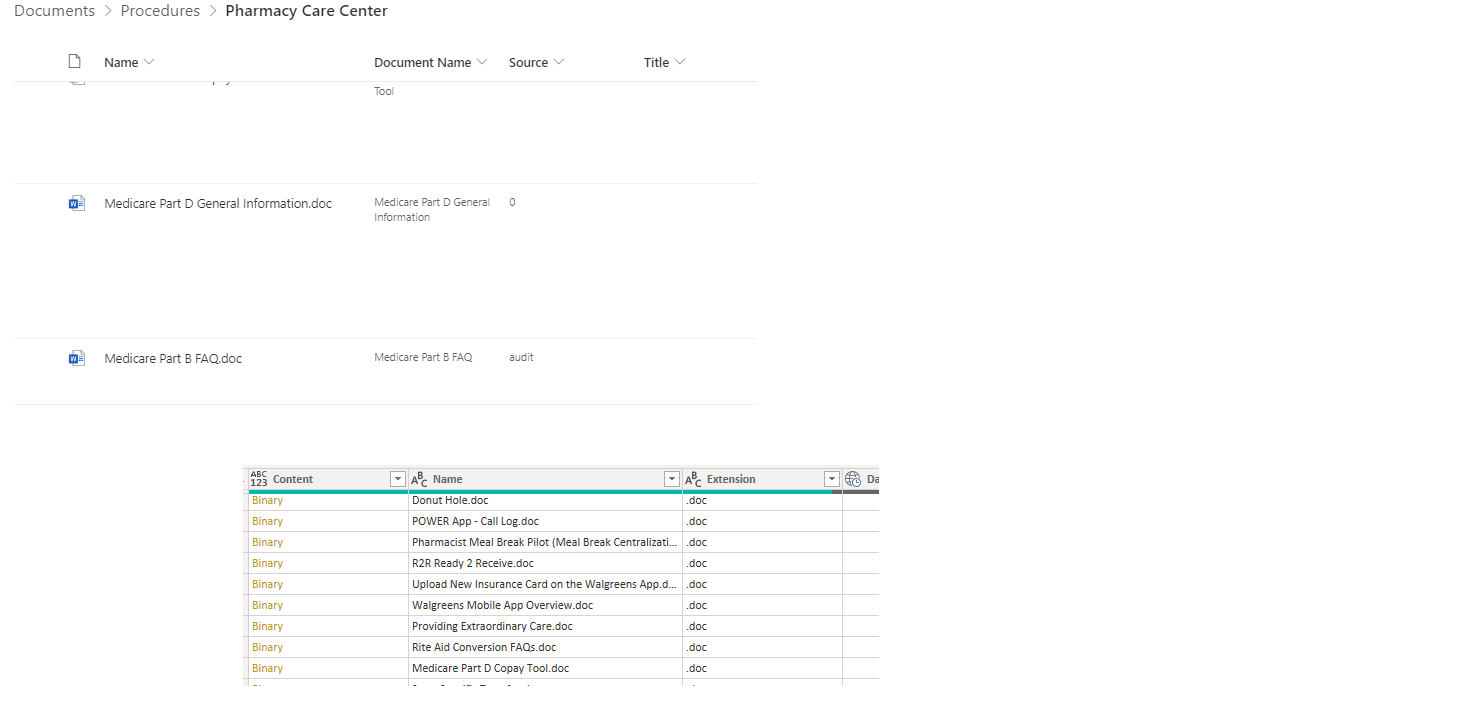
Task: Select the query table Name column header
Action: [545, 479]
